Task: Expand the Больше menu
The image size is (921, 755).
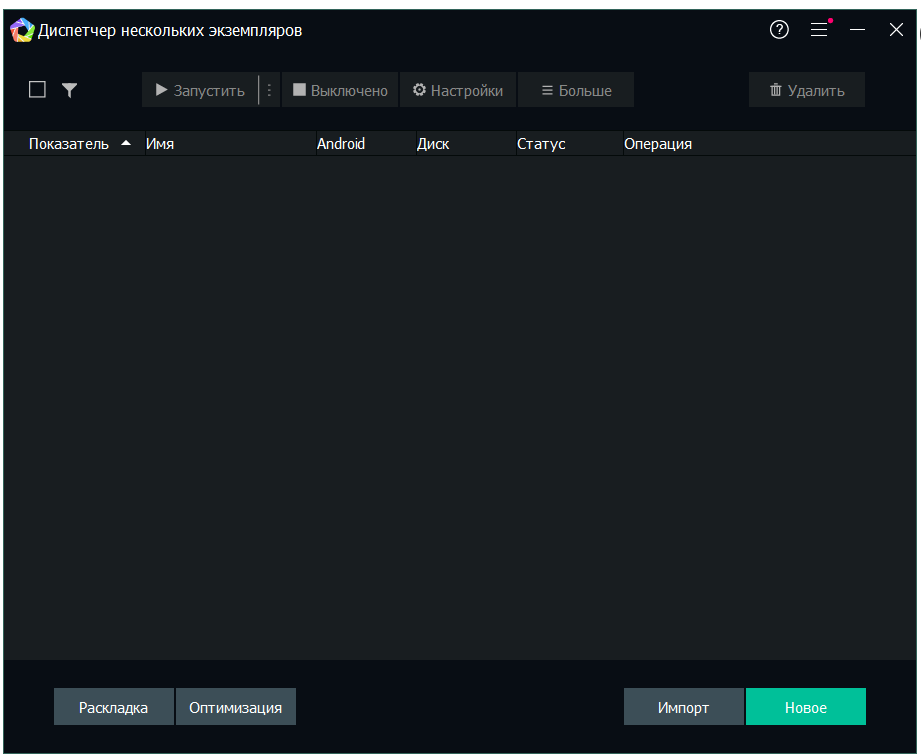Action: [x=576, y=90]
